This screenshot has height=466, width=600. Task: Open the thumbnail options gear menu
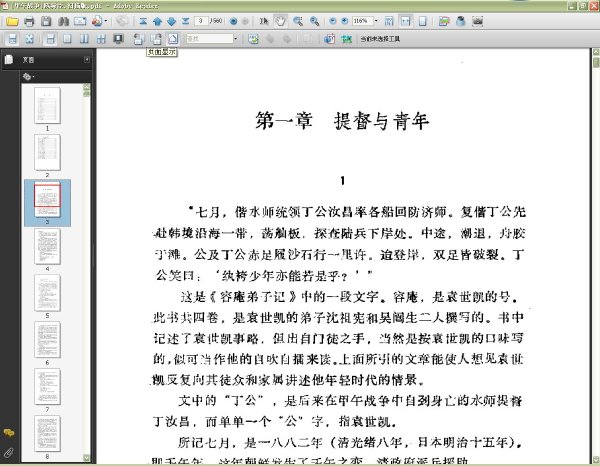tap(28, 77)
